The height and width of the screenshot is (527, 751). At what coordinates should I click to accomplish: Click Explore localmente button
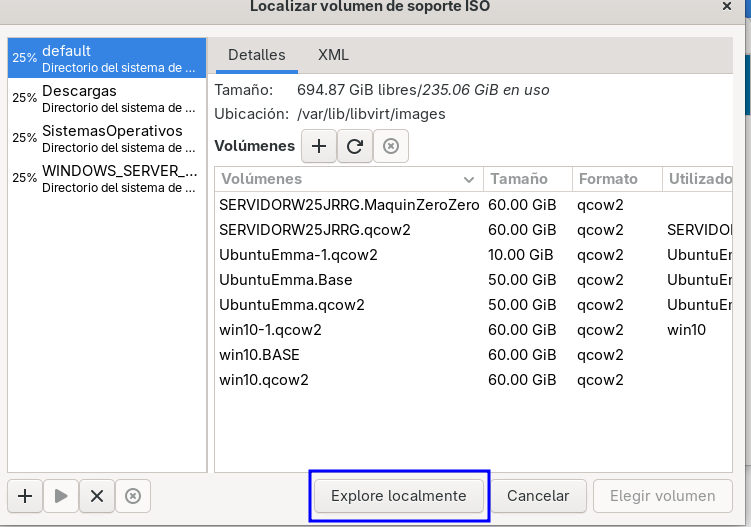coord(398,496)
